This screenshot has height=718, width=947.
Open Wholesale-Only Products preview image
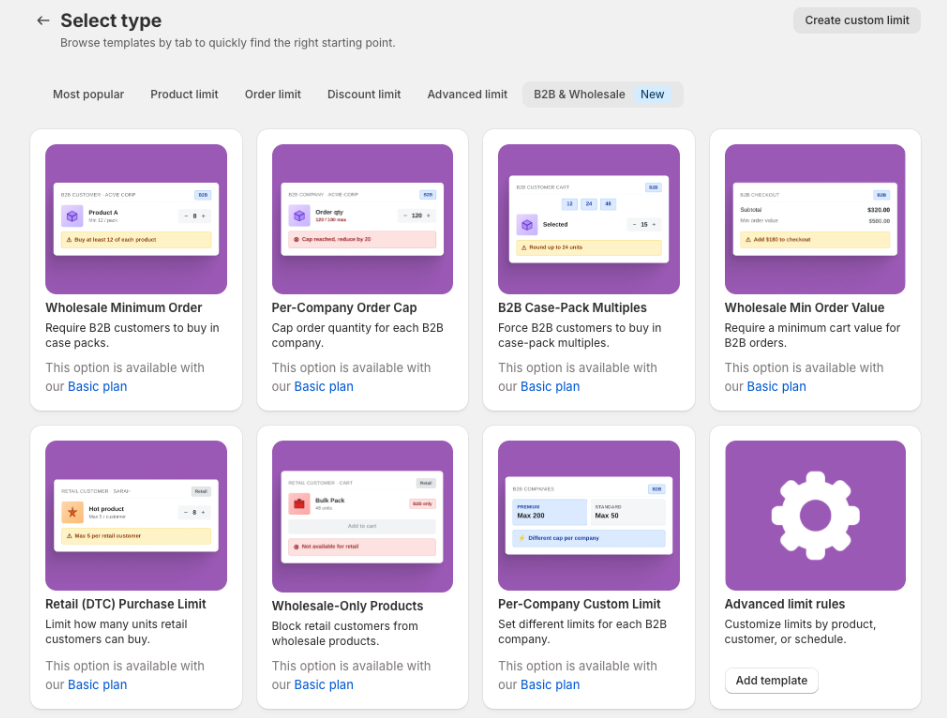pos(362,516)
